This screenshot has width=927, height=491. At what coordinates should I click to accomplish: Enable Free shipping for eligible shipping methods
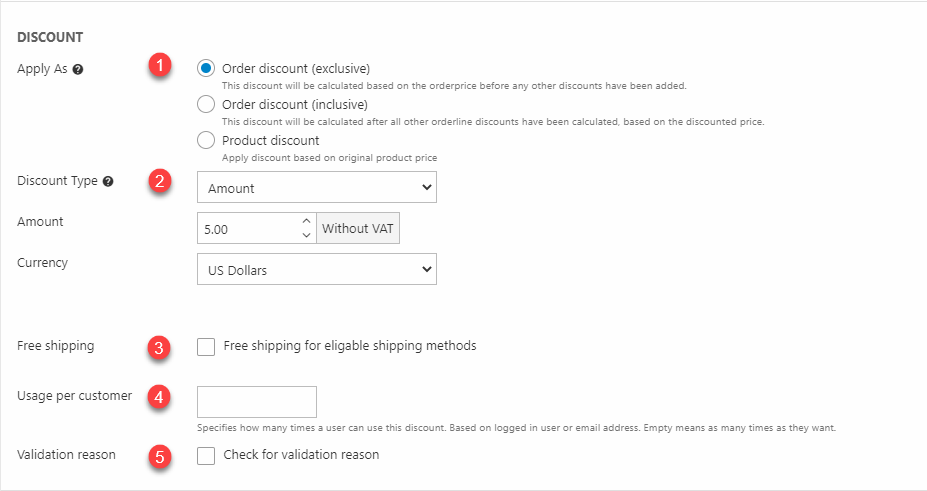click(x=206, y=347)
